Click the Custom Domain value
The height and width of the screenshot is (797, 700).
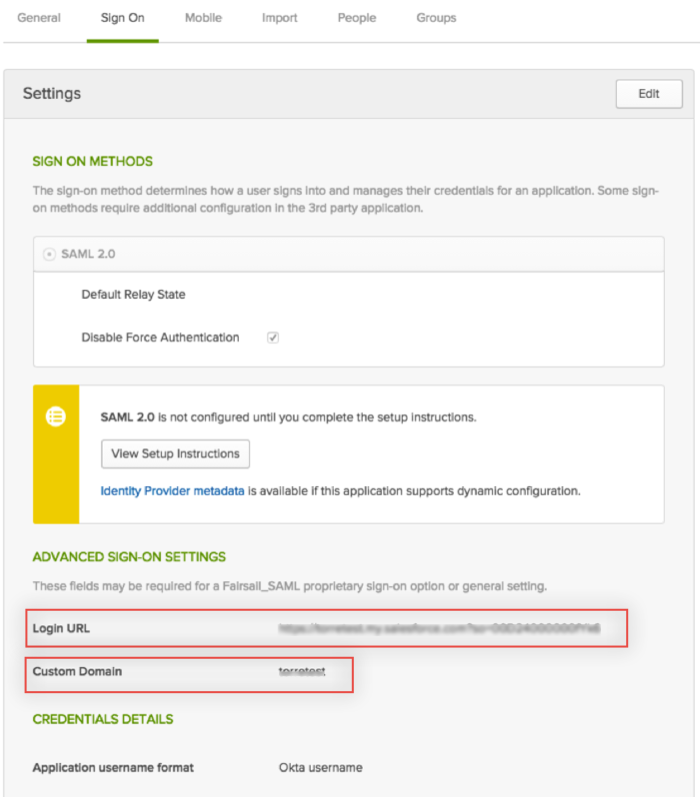[x=302, y=672]
